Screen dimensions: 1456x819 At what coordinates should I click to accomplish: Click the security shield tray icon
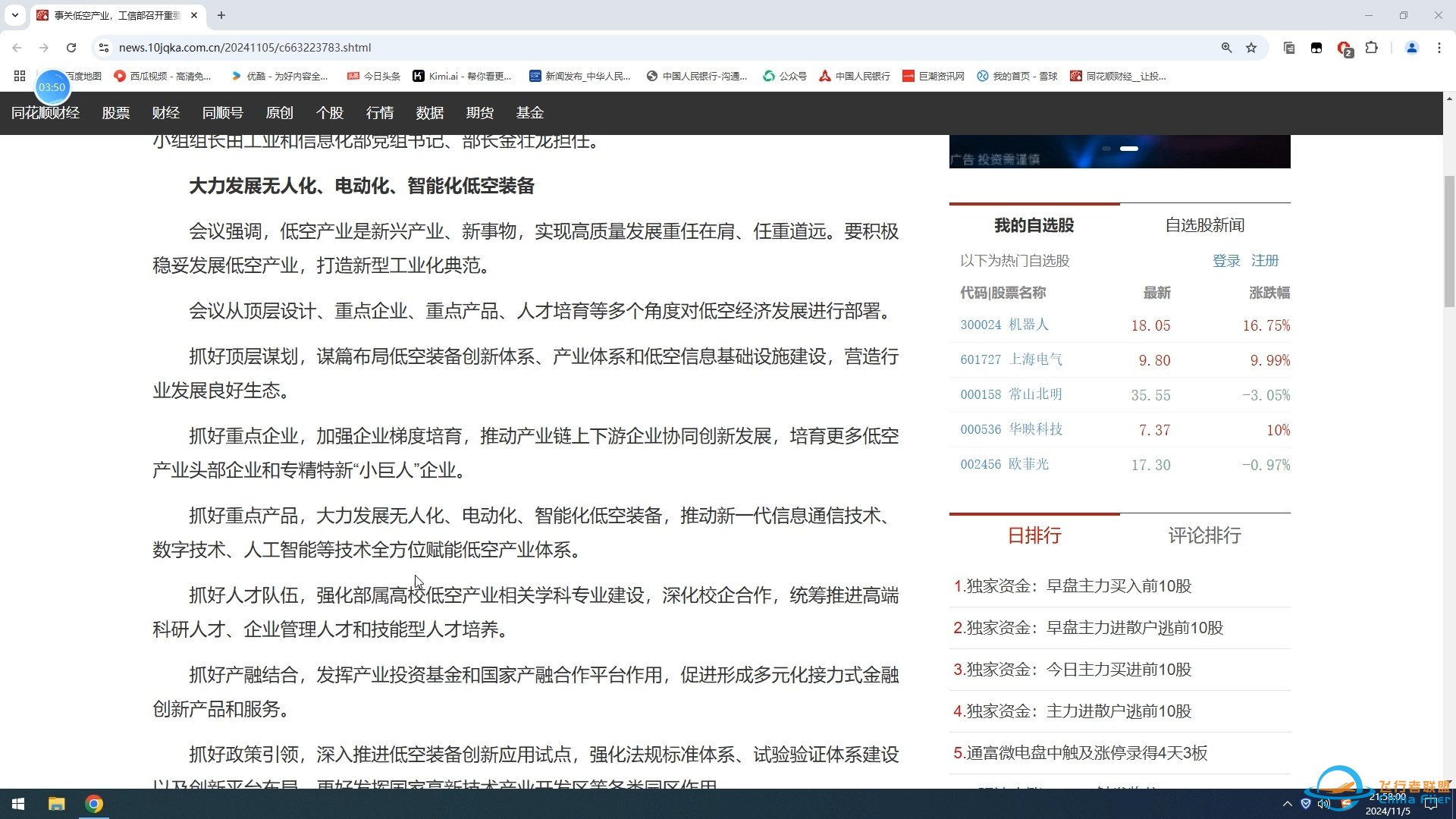(1306, 804)
